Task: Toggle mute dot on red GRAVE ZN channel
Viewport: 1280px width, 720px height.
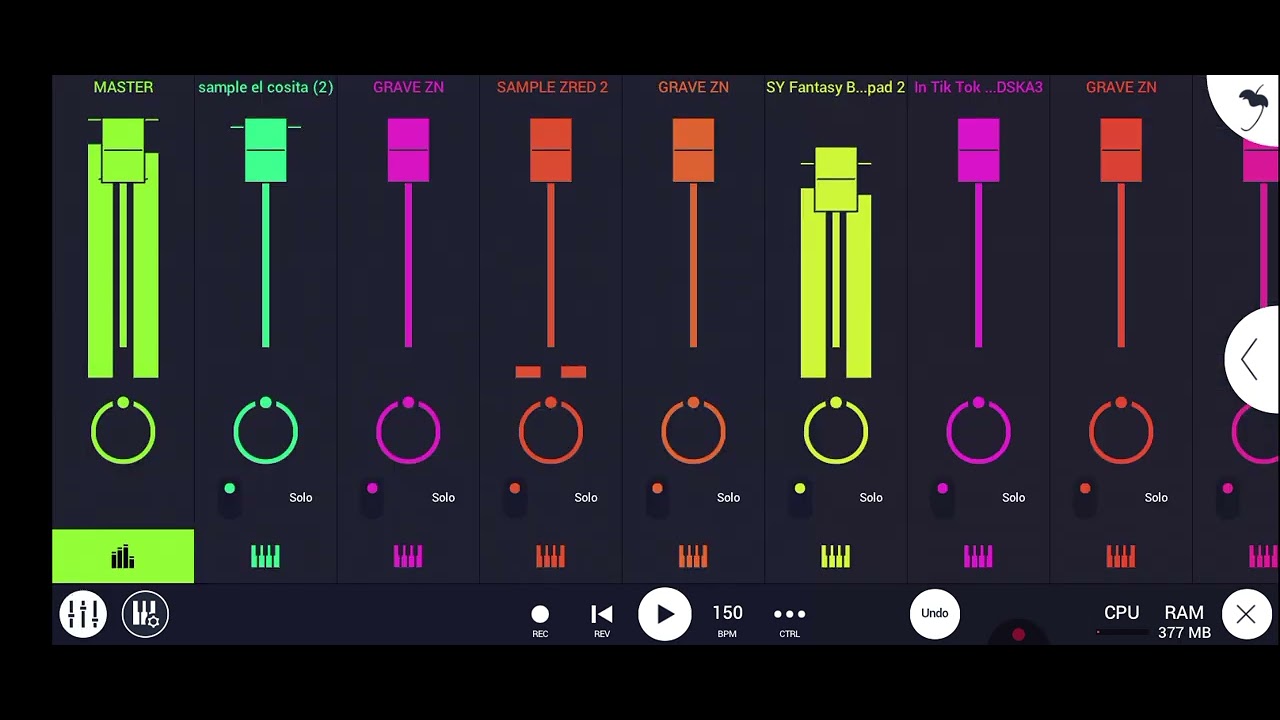Action: tap(1085, 489)
